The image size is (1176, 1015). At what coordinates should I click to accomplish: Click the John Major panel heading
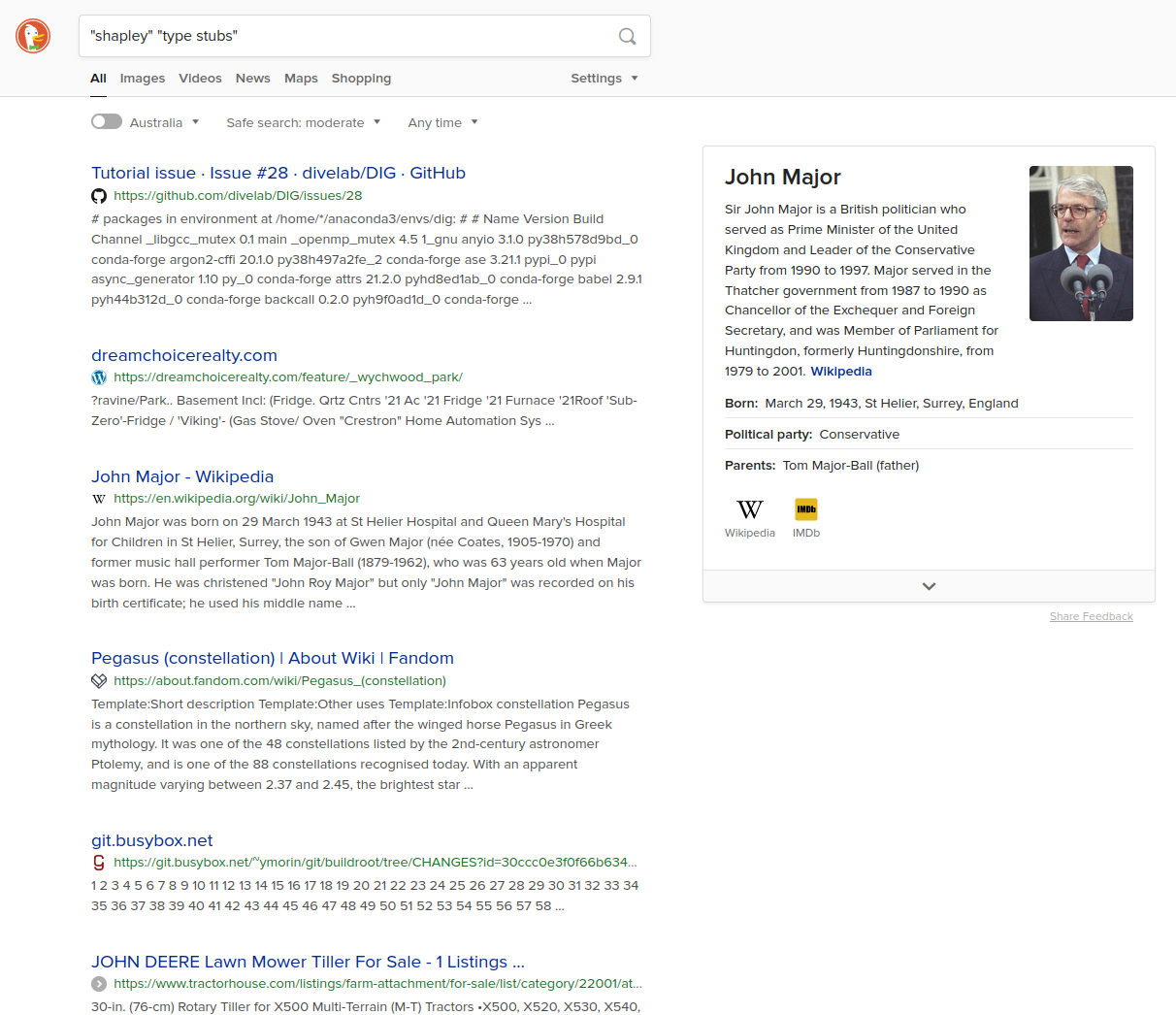(783, 177)
